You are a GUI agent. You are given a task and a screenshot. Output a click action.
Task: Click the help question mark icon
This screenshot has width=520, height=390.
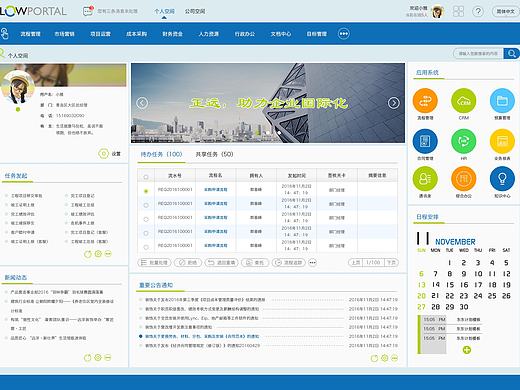point(478,12)
